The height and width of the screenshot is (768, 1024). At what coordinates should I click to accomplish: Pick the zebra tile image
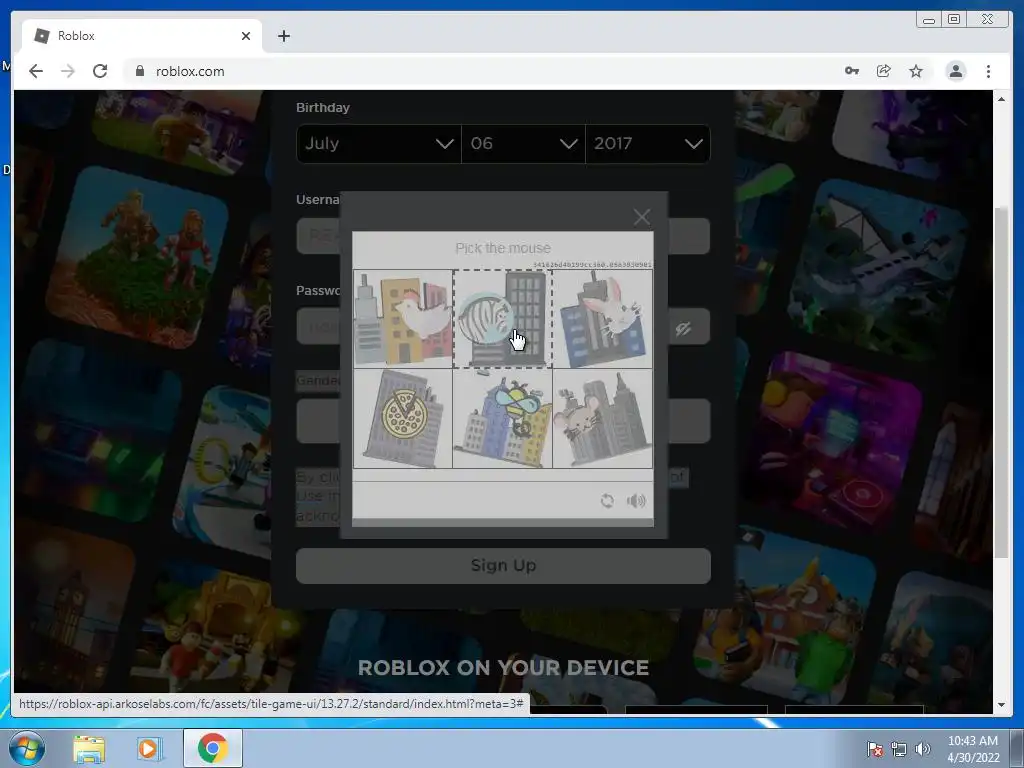click(x=503, y=319)
